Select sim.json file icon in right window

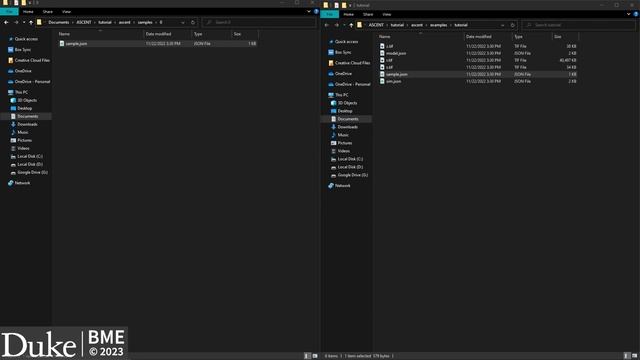point(382,81)
